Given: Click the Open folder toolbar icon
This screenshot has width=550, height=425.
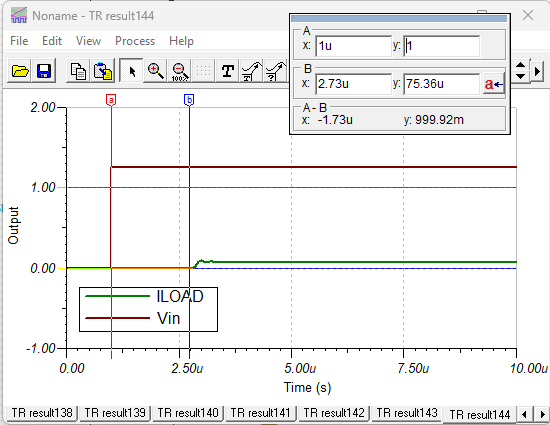Looking at the screenshot, I should [20, 71].
